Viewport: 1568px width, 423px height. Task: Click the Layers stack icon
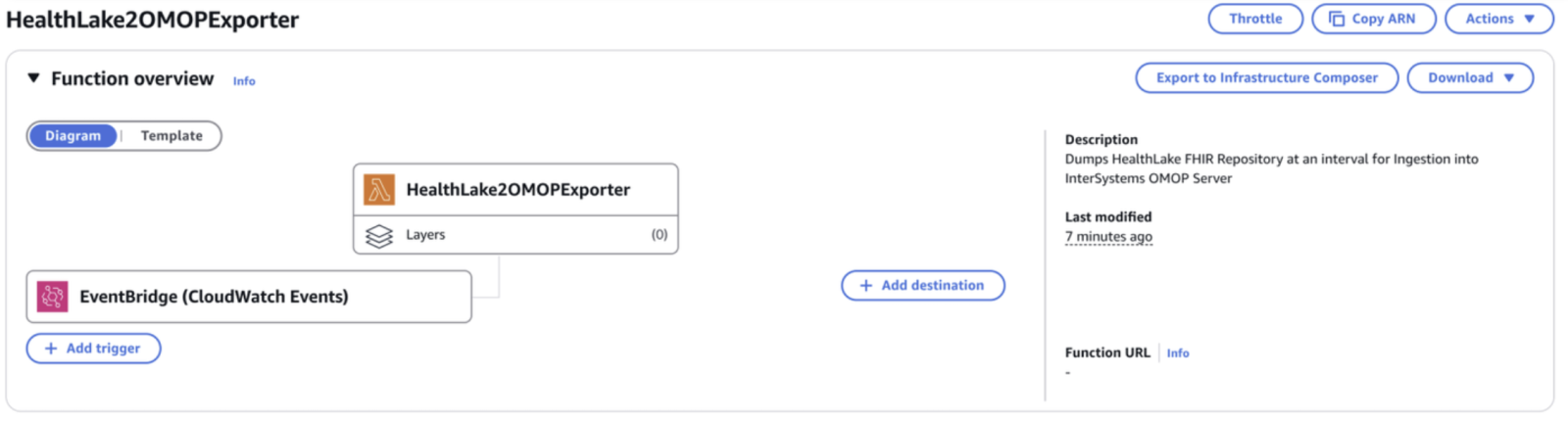[x=379, y=236]
